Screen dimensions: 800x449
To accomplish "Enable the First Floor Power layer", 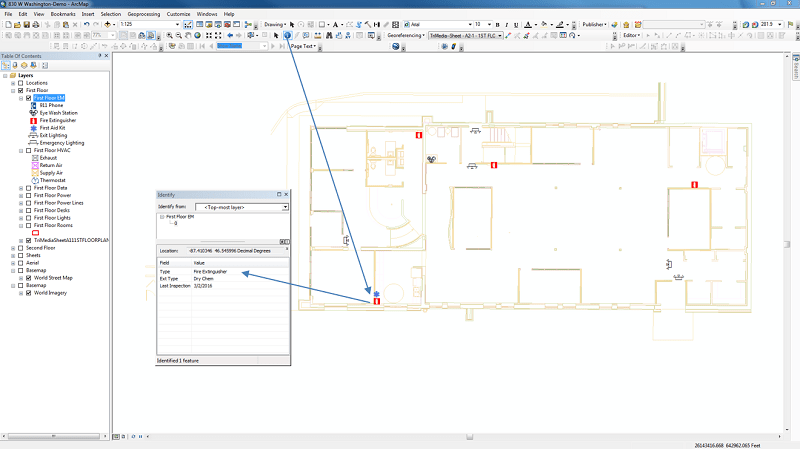I will pyautogui.click(x=29, y=195).
